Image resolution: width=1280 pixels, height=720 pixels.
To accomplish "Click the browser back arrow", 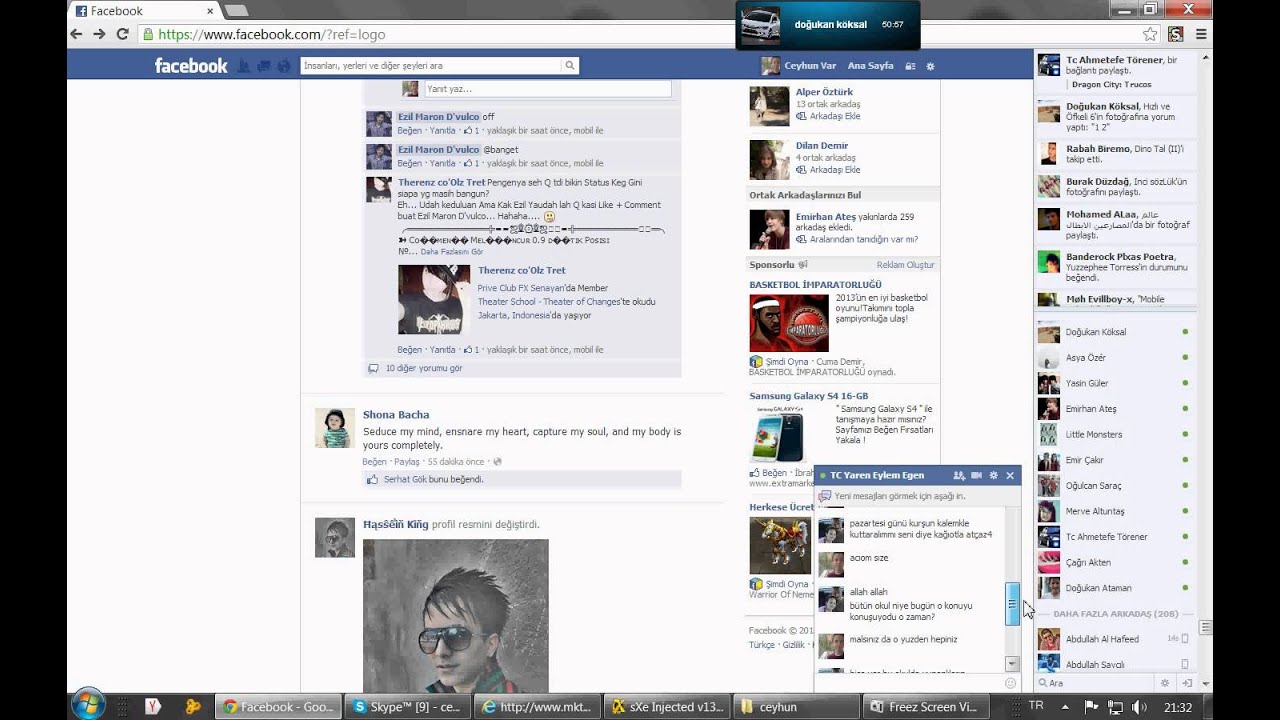I will pyautogui.click(x=76, y=34).
